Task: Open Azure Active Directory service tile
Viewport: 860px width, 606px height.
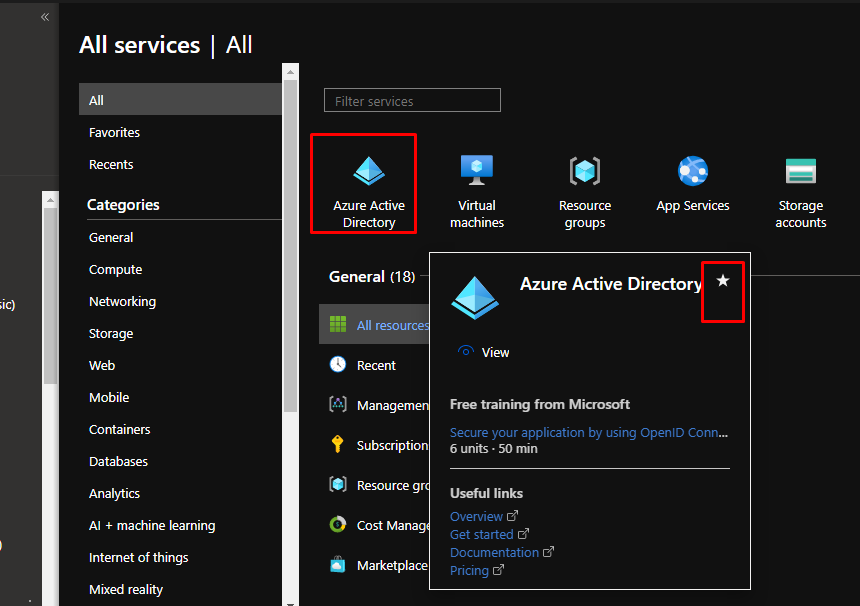Action: pos(368,185)
